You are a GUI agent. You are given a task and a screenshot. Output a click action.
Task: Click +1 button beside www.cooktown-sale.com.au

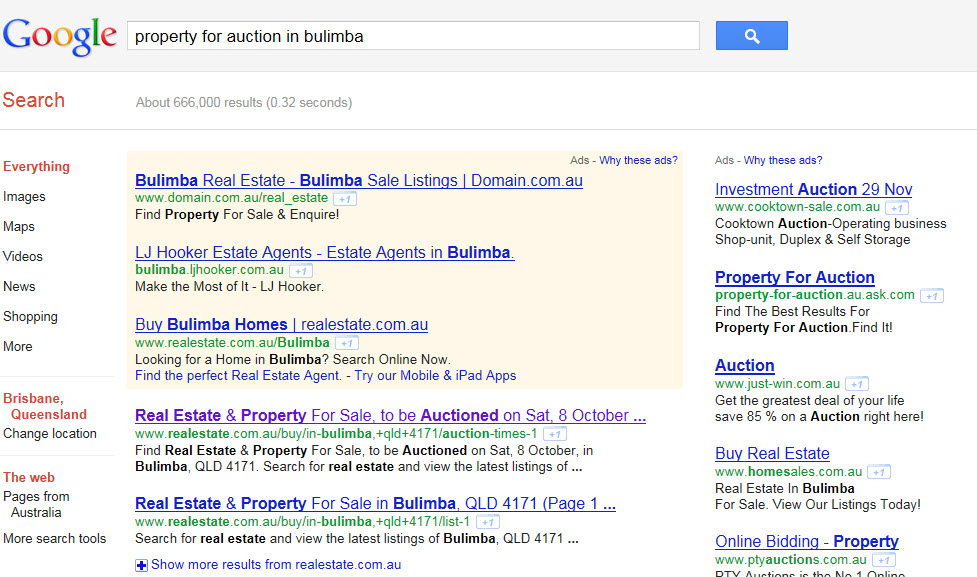click(x=897, y=208)
